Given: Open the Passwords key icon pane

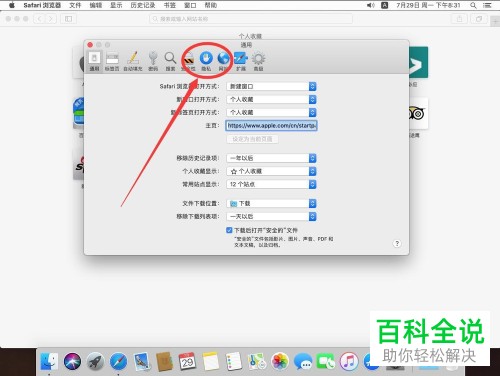Looking at the screenshot, I should (153, 62).
